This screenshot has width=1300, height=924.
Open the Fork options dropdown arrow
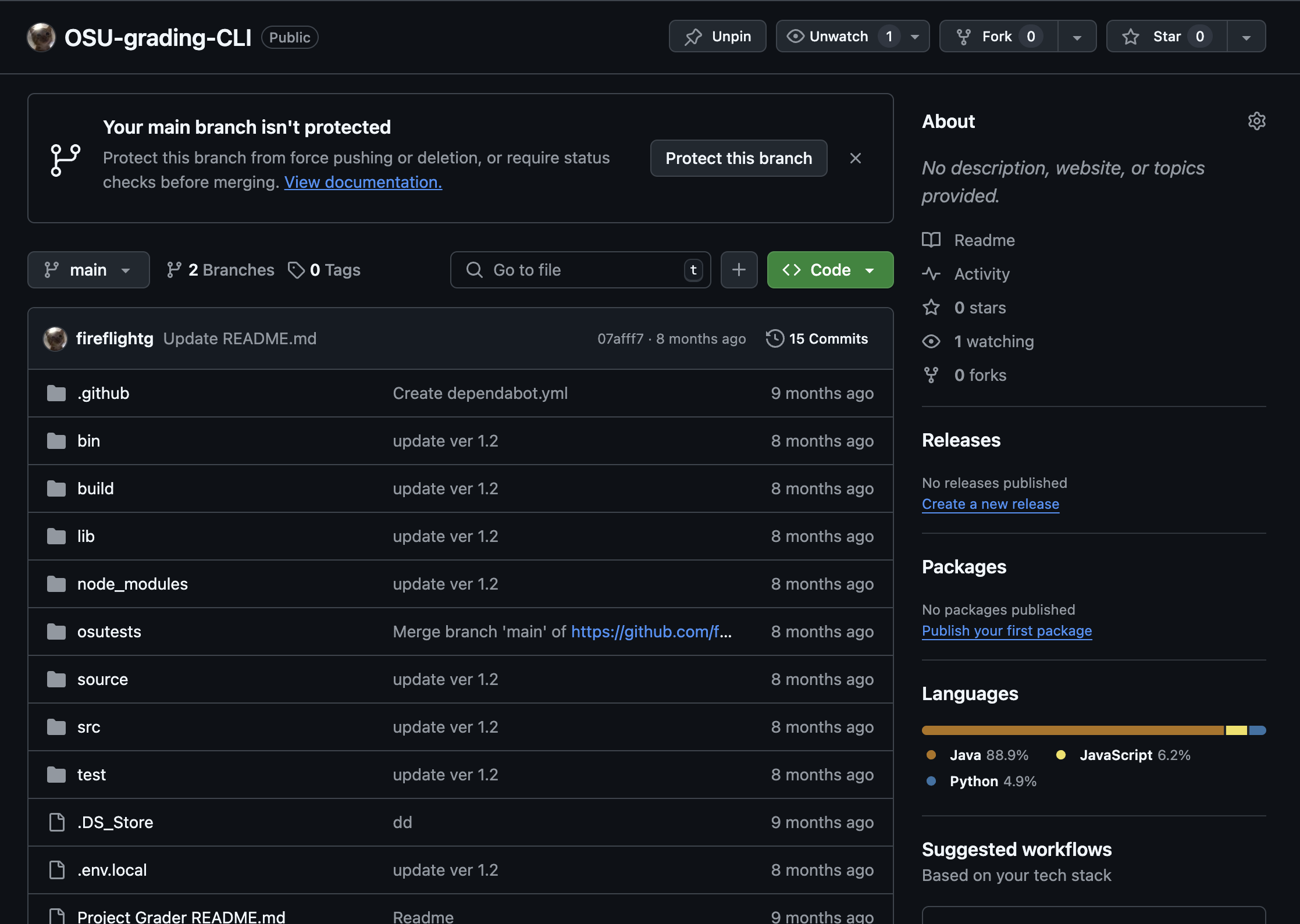[1077, 37]
